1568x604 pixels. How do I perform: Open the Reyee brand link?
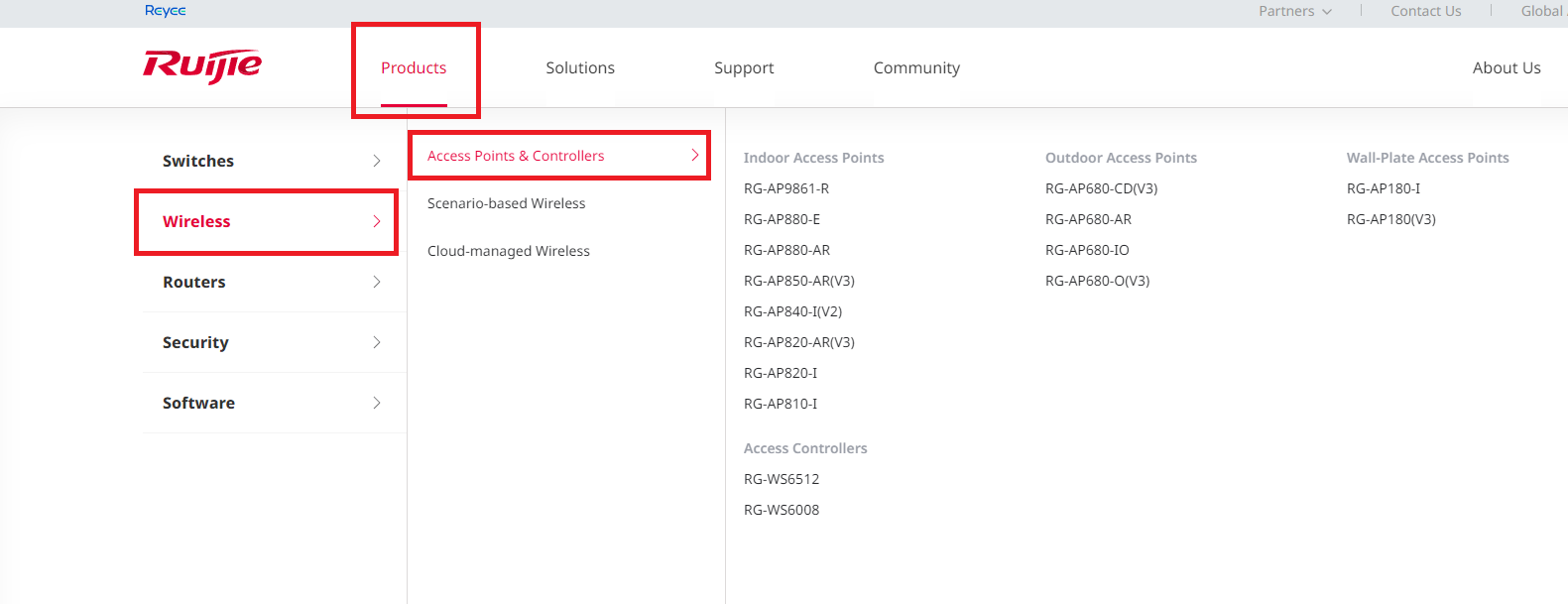point(165,11)
